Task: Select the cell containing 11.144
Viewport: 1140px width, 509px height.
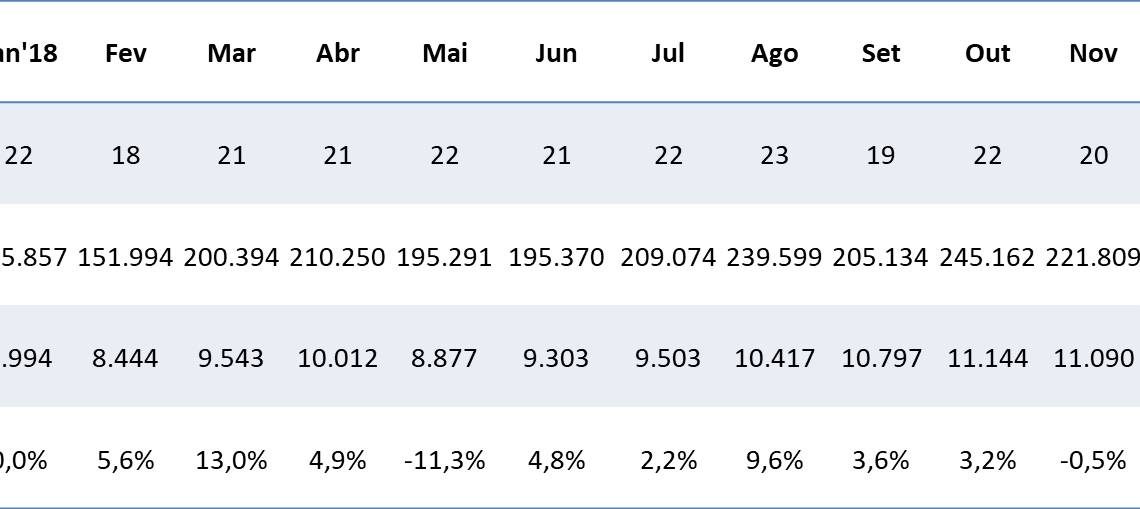Action: 987,359
